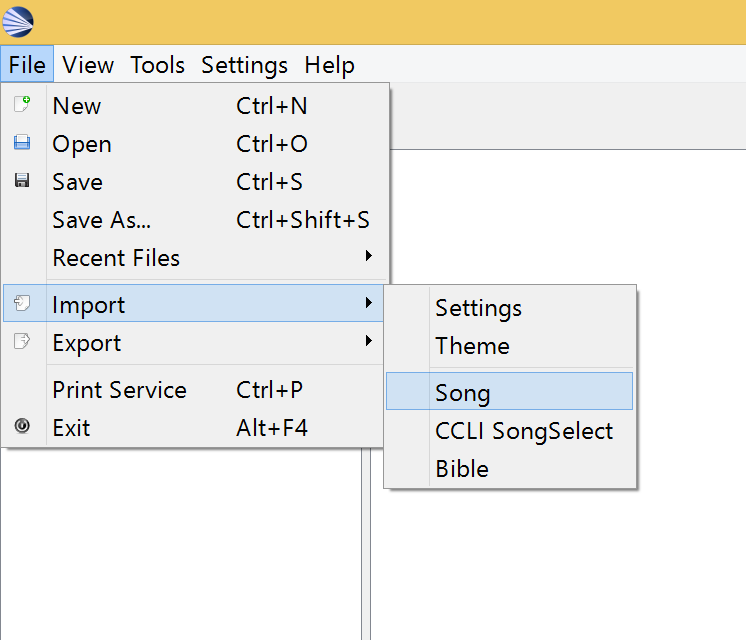Click the Save floppy disk icon
Image resolution: width=746 pixels, height=640 pixels.
[22, 180]
